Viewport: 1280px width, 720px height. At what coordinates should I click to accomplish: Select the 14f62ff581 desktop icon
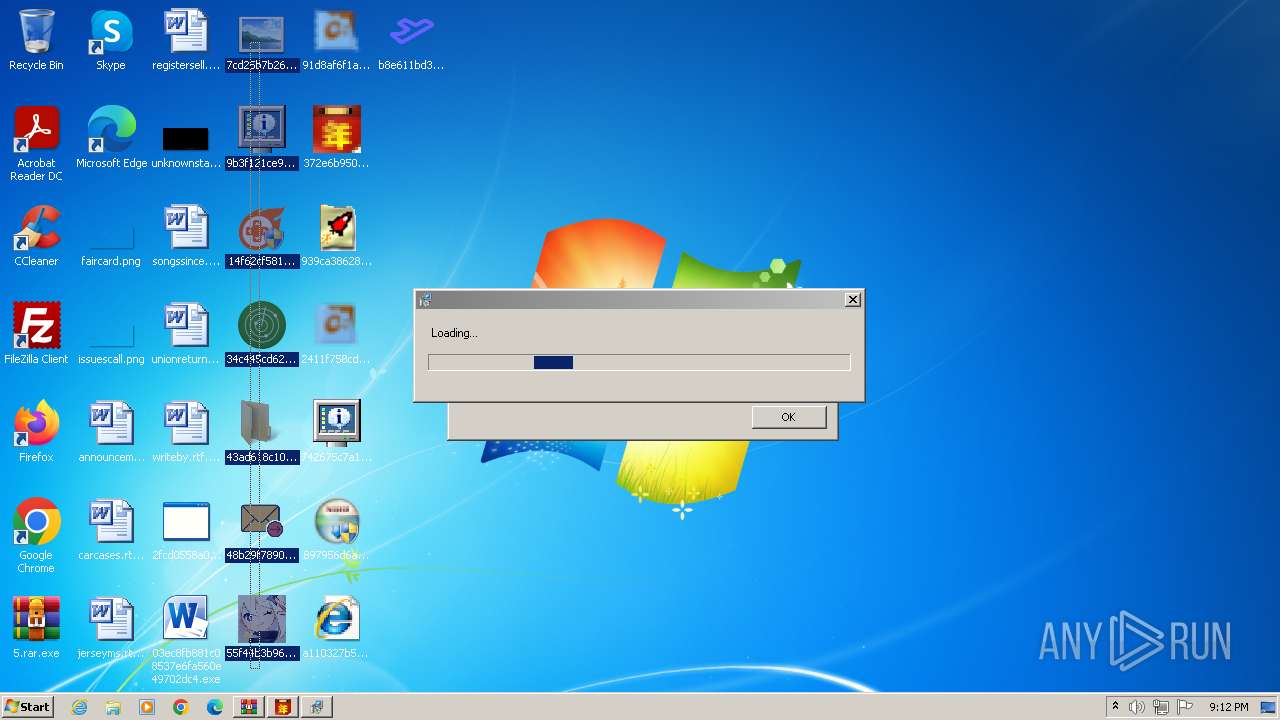tap(261, 236)
